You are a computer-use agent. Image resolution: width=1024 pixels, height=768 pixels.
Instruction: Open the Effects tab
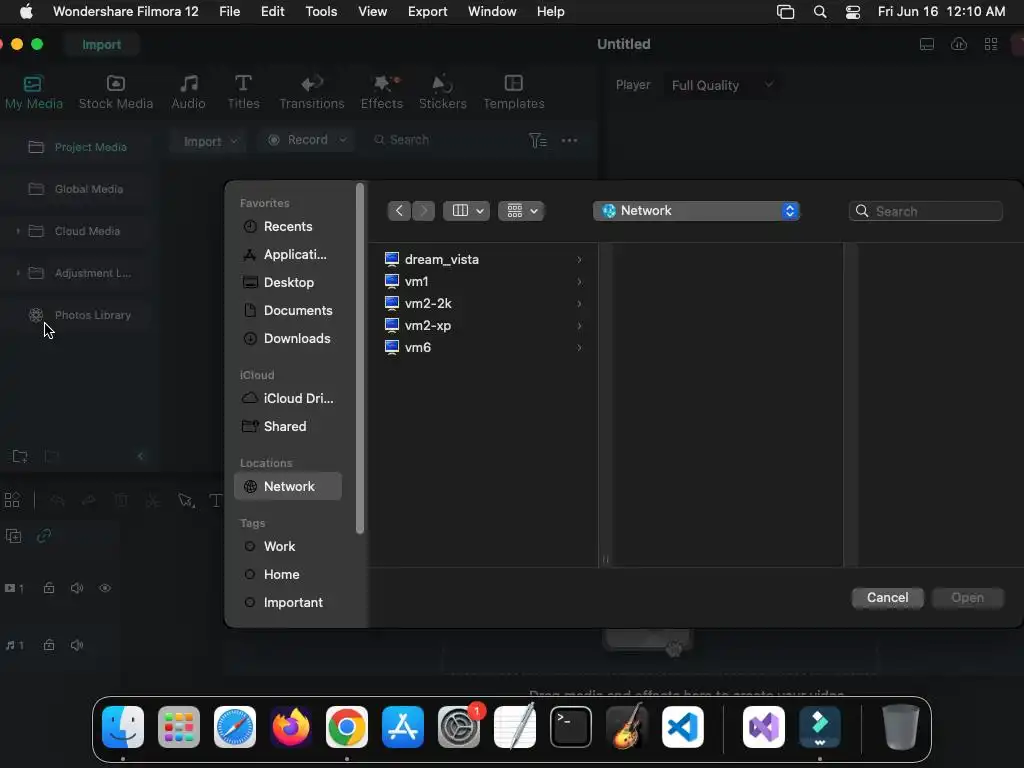tap(381, 92)
